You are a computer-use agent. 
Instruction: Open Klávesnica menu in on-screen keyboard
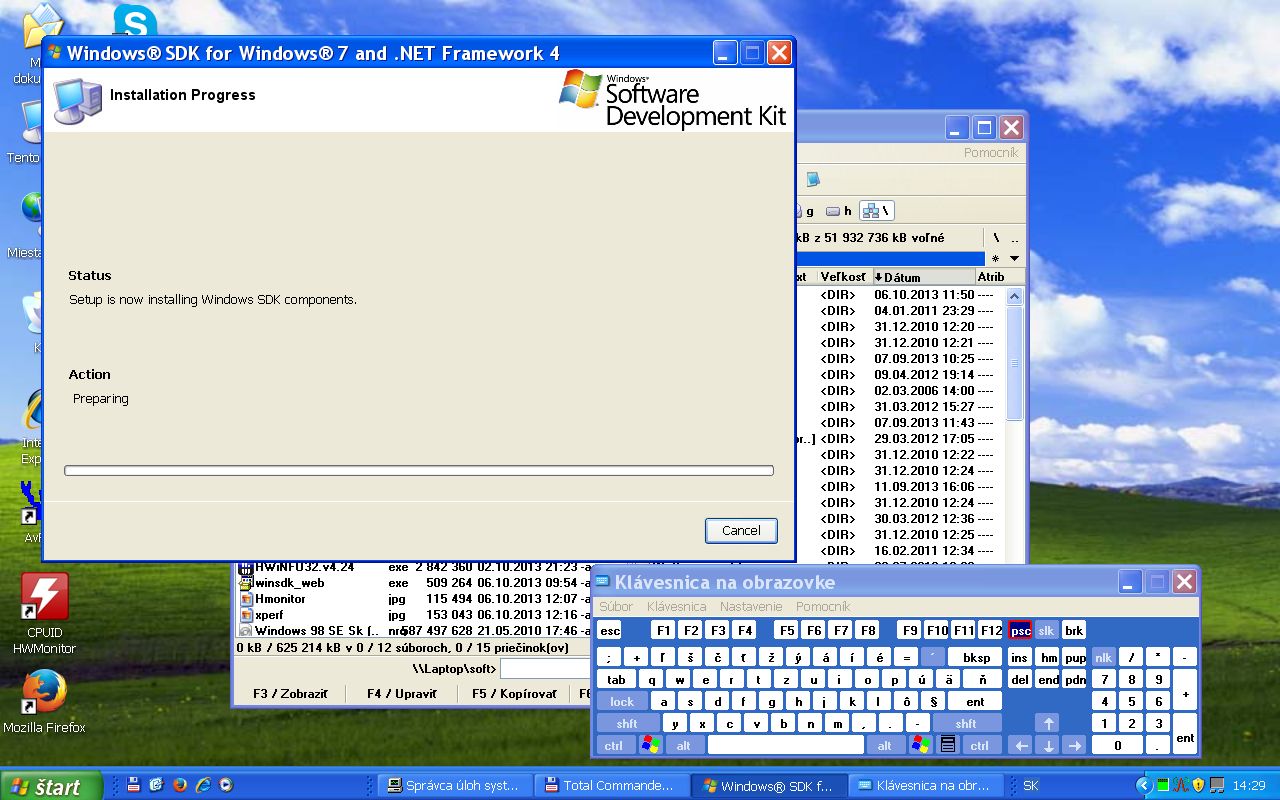click(x=676, y=606)
